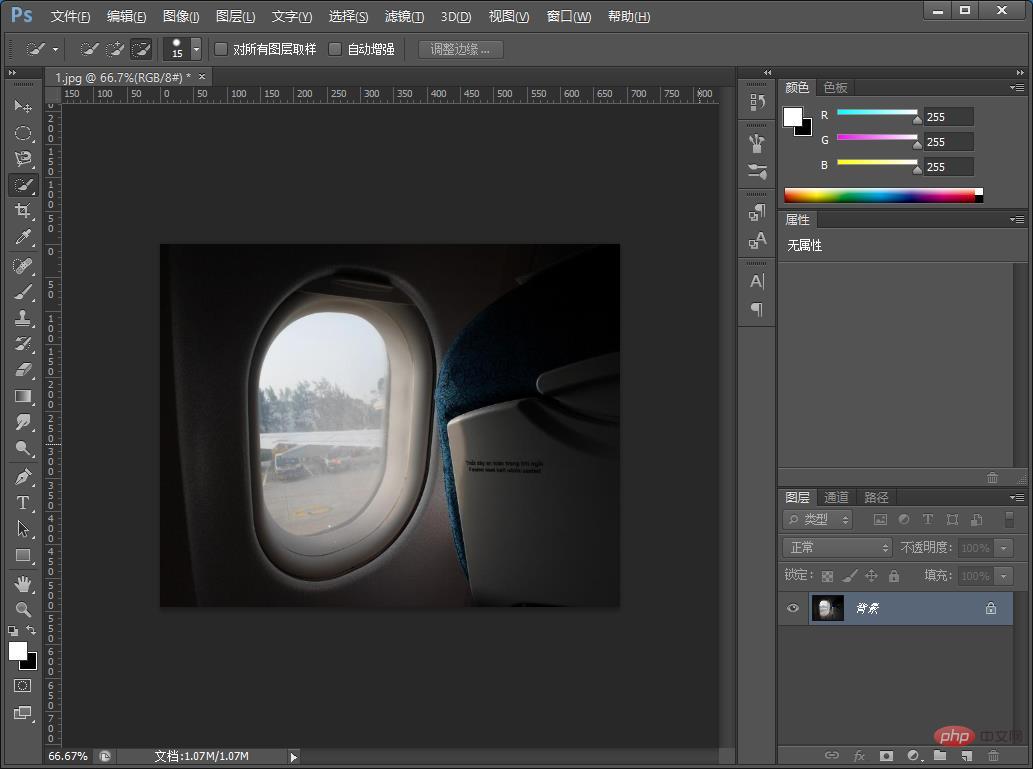Open the blend mode dropdown

[x=837, y=548]
